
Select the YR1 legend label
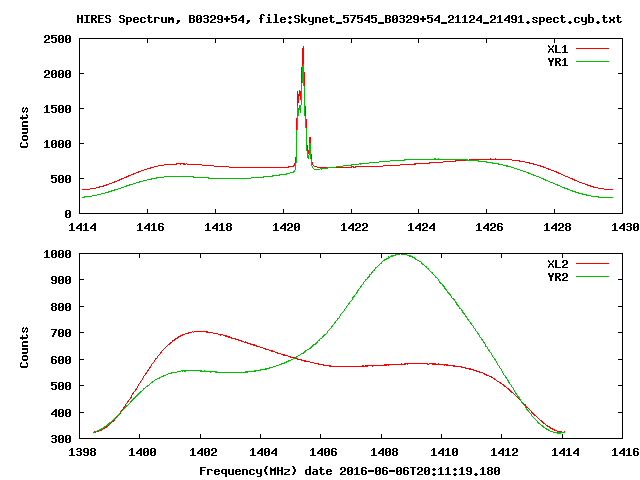558,62
